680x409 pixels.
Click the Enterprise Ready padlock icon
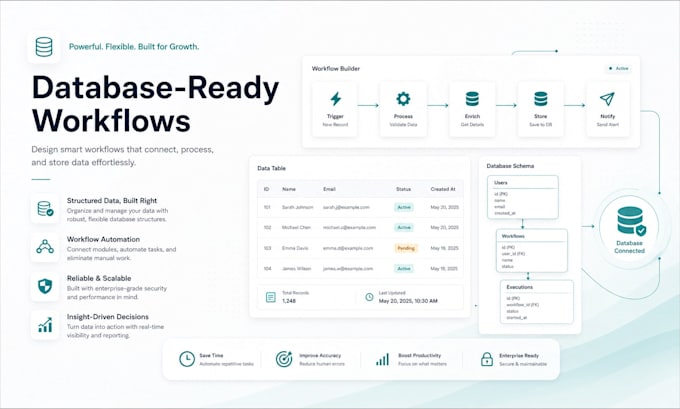click(x=487, y=359)
